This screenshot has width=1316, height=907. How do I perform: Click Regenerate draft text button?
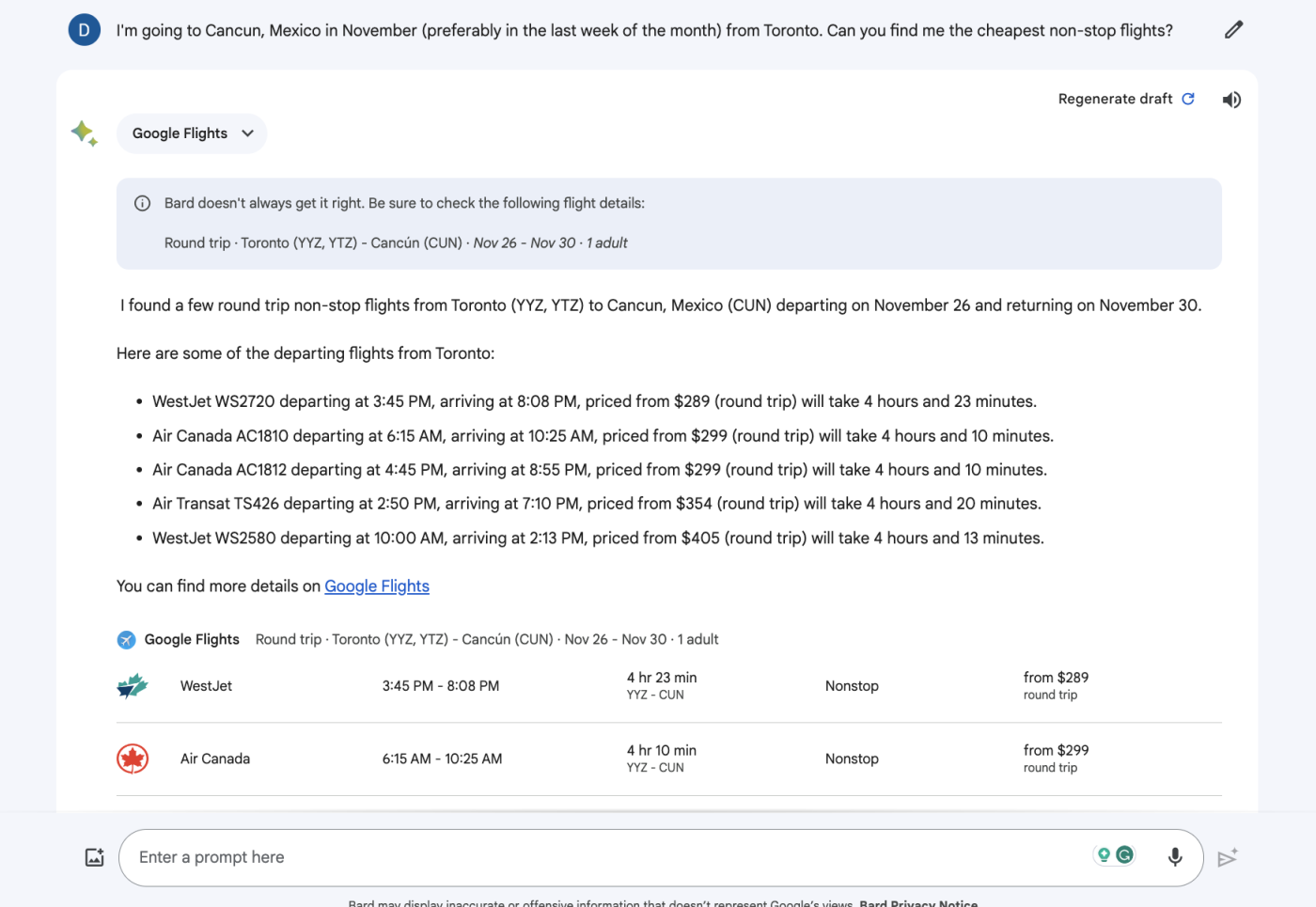click(1115, 99)
